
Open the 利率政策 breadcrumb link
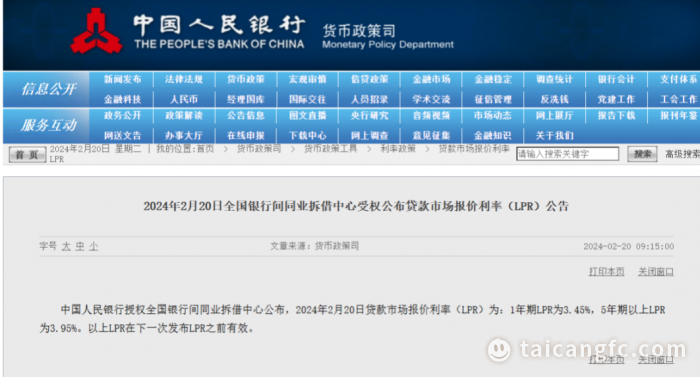[398, 149]
